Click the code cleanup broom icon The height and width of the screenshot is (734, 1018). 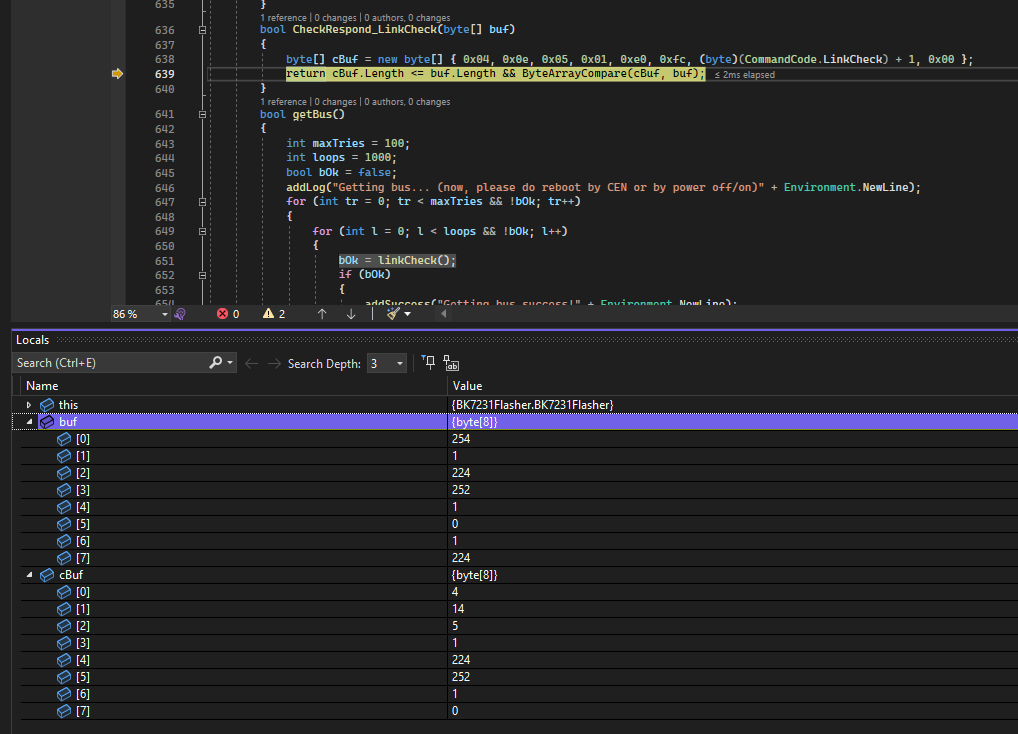[x=394, y=314]
